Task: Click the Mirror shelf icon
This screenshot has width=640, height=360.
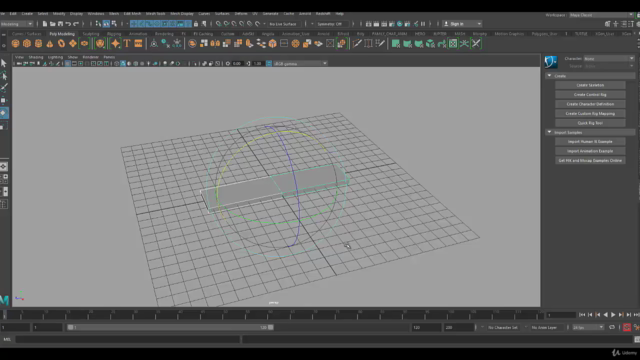Action: tap(215, 44)
